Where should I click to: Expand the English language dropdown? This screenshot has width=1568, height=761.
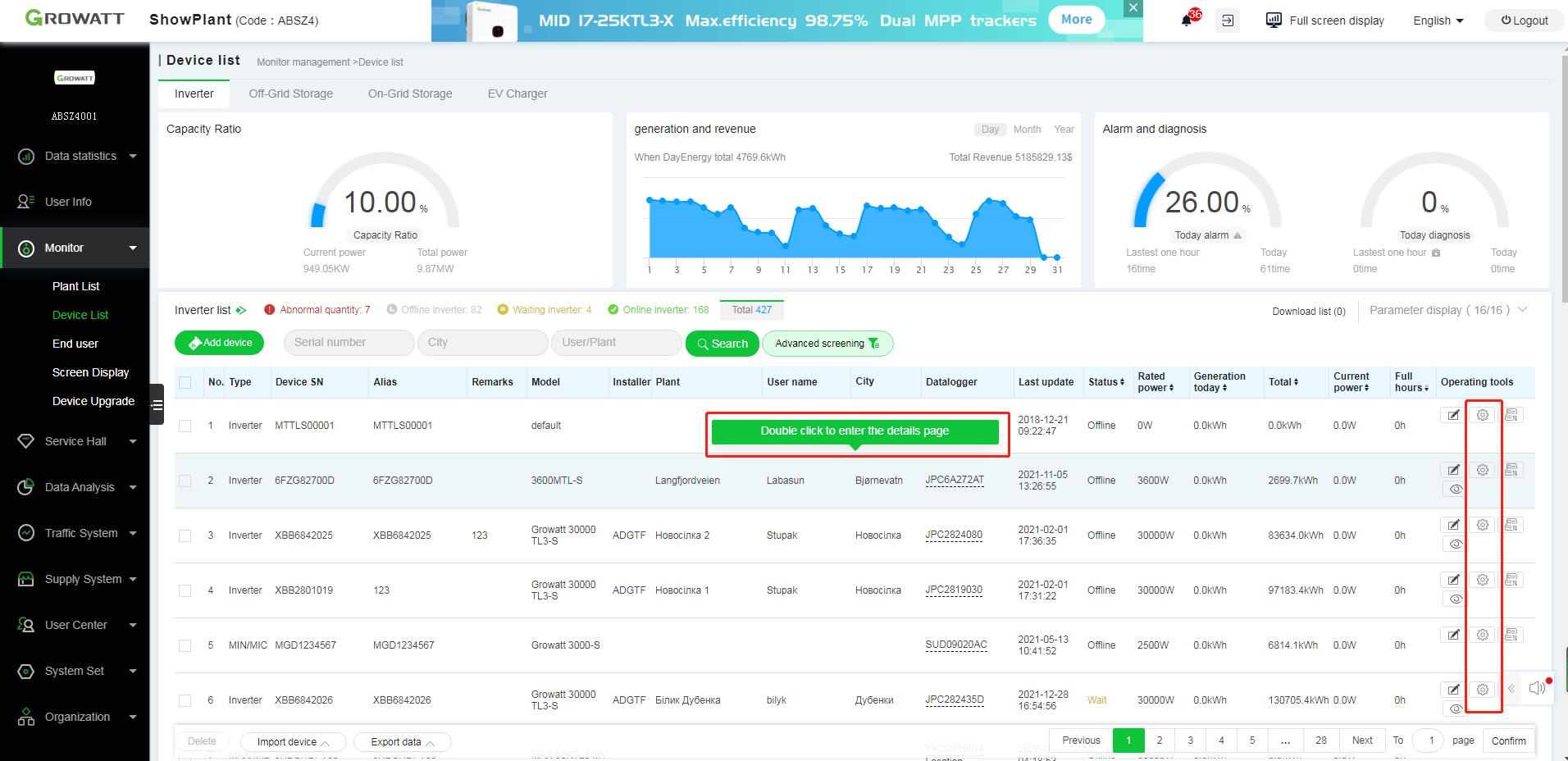1437,20
